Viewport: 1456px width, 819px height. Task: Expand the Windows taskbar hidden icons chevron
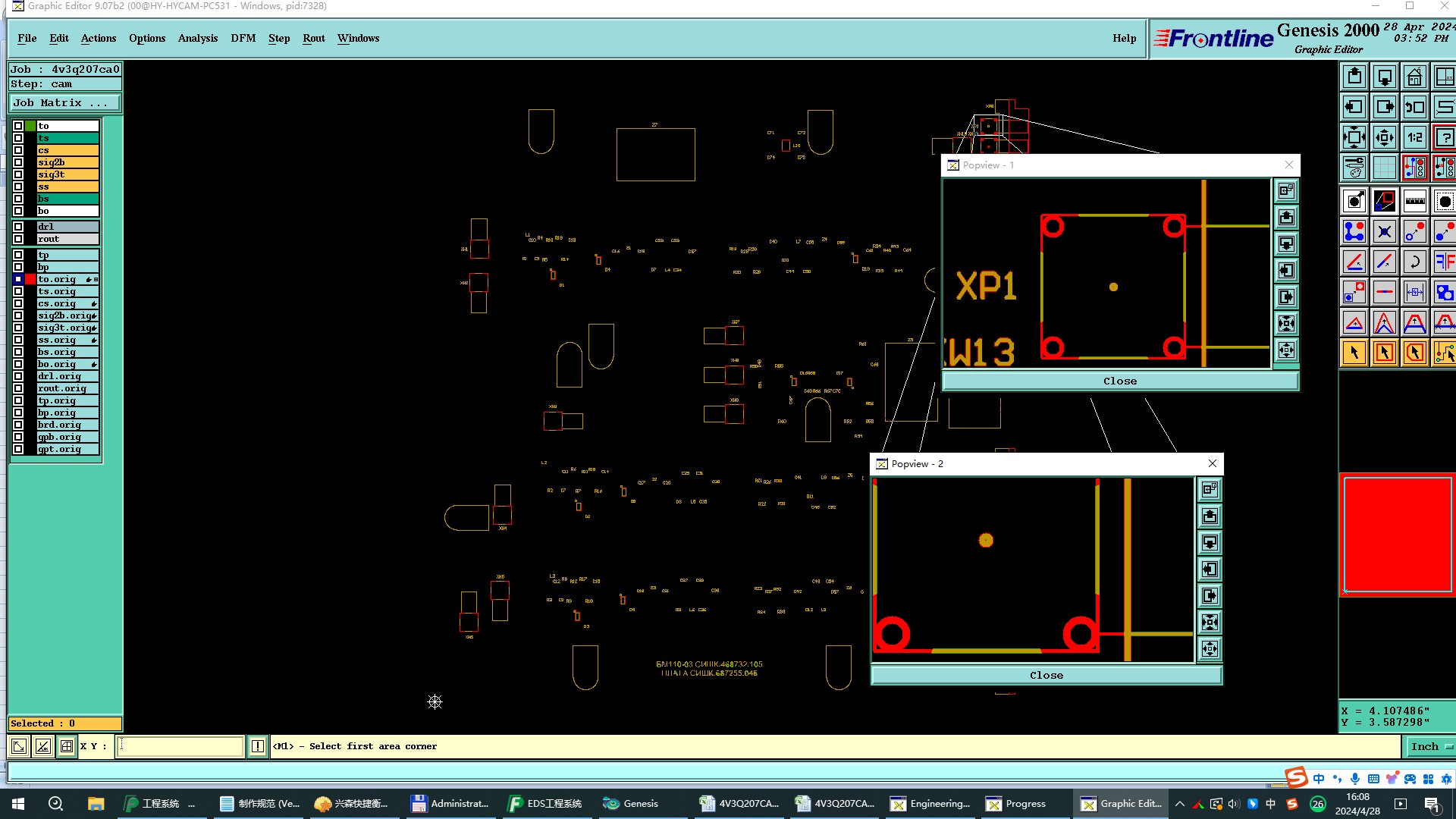[1179, 804]
